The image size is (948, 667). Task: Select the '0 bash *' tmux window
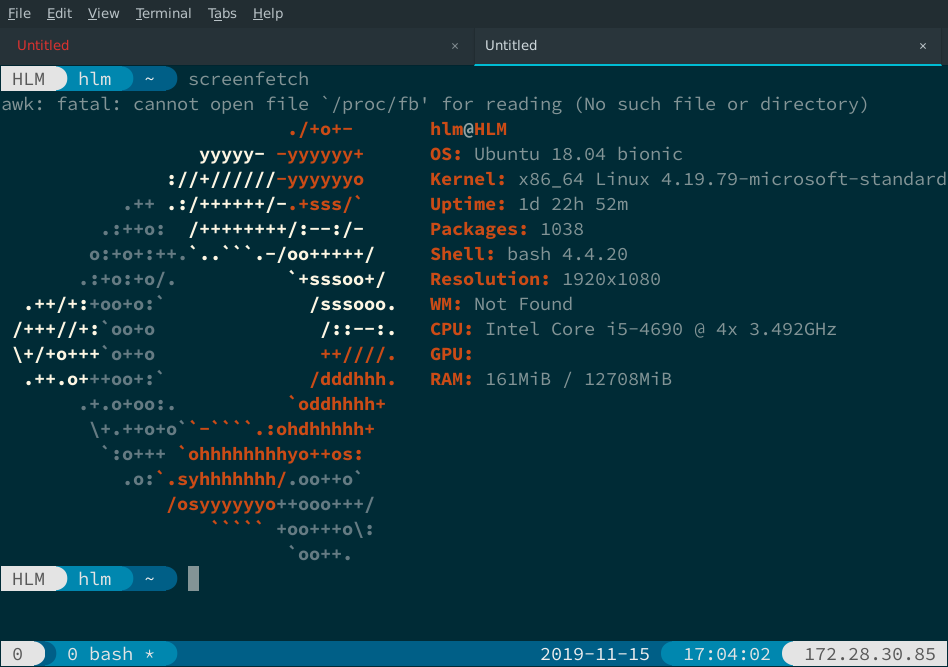(111, 654)
